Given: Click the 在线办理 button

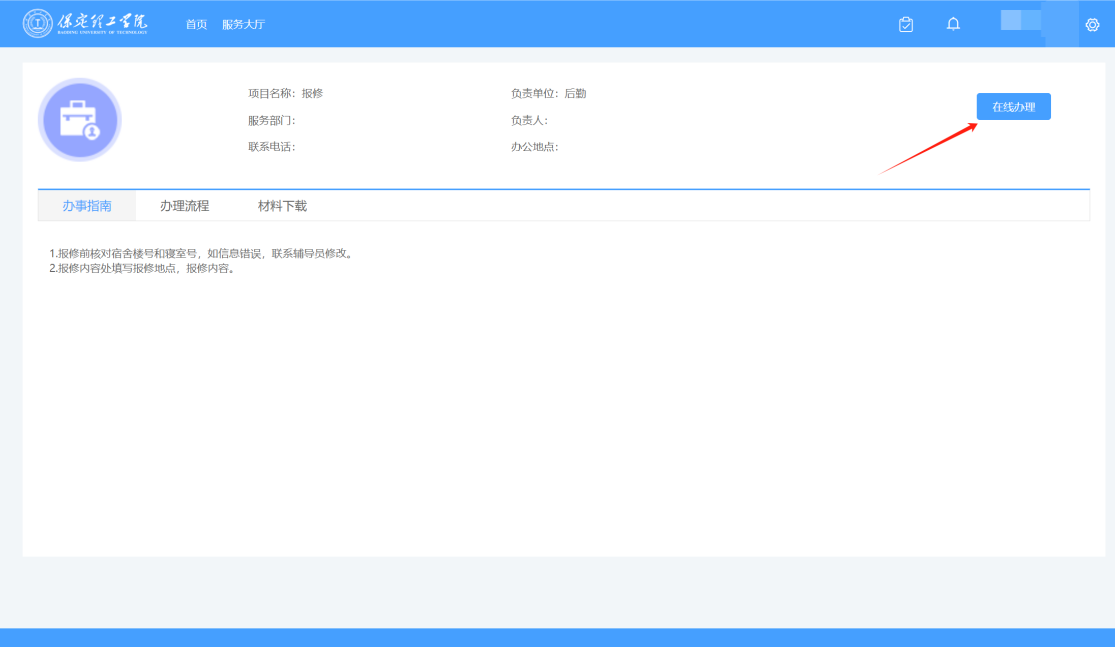Looking at the screenshot, I should (1012, 105).
